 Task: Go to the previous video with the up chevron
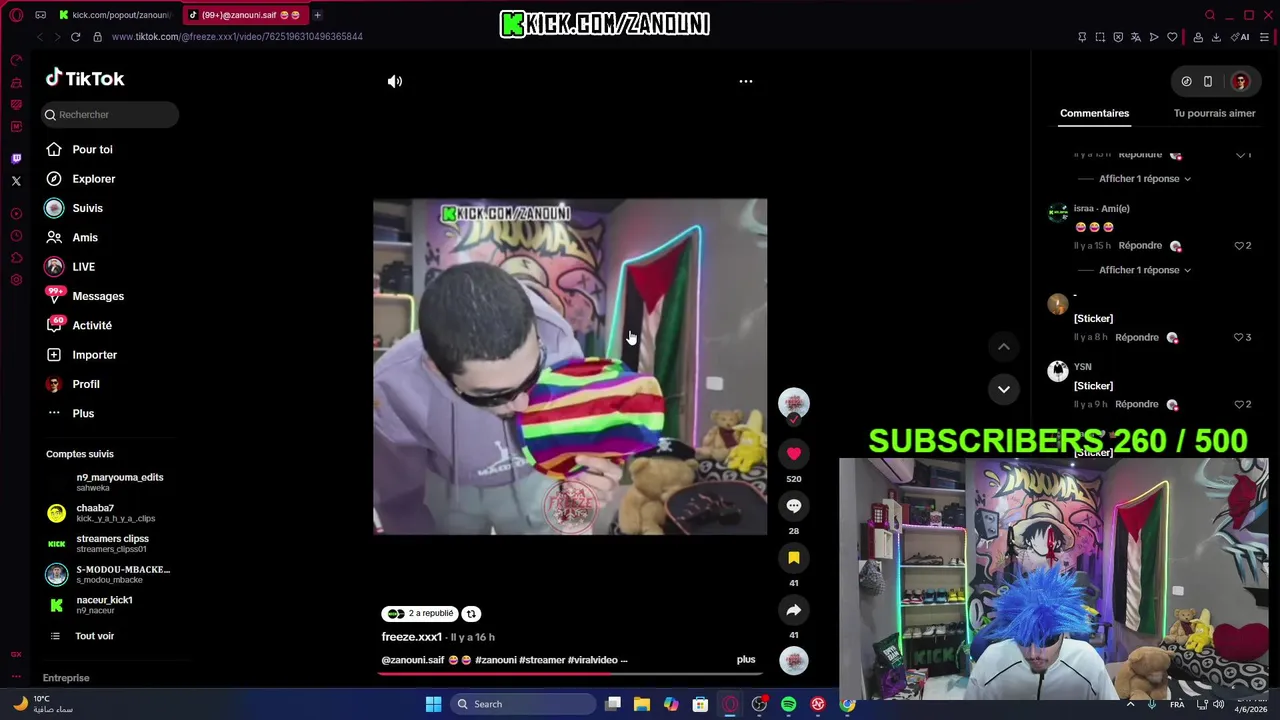click(x=1004, y=346)
